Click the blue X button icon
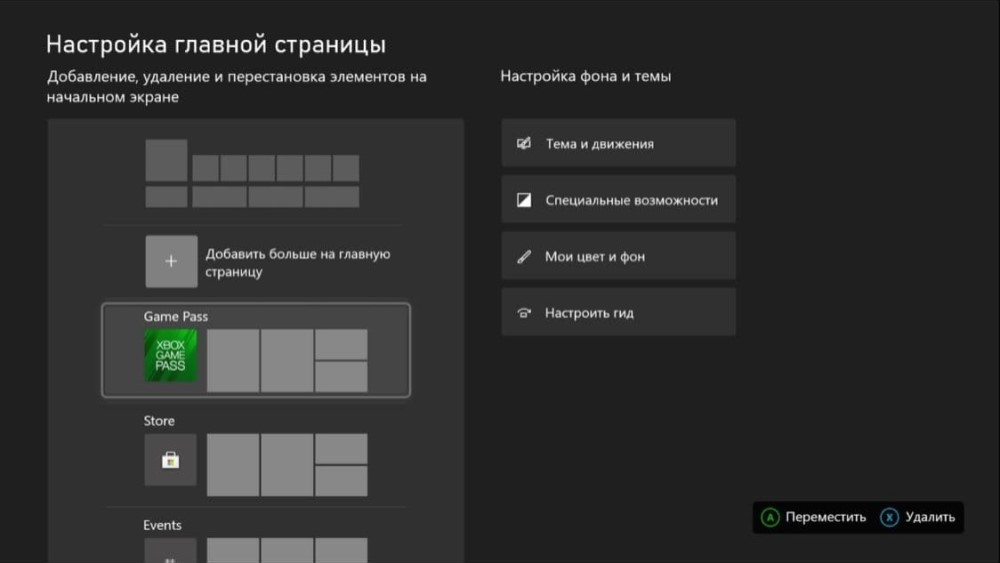This screenshot has height=563, width=1000. [889, 517]
